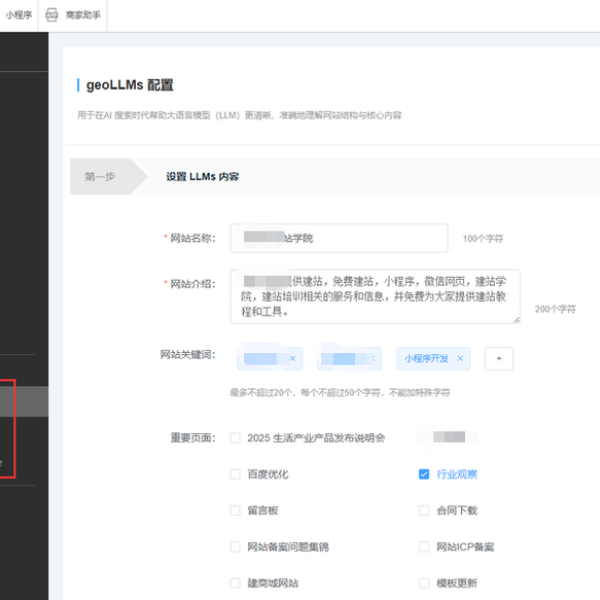Viewport: 600px width, 600px height.
Task: Select the 合同下载 checkbox
Action: click(424, 510)
